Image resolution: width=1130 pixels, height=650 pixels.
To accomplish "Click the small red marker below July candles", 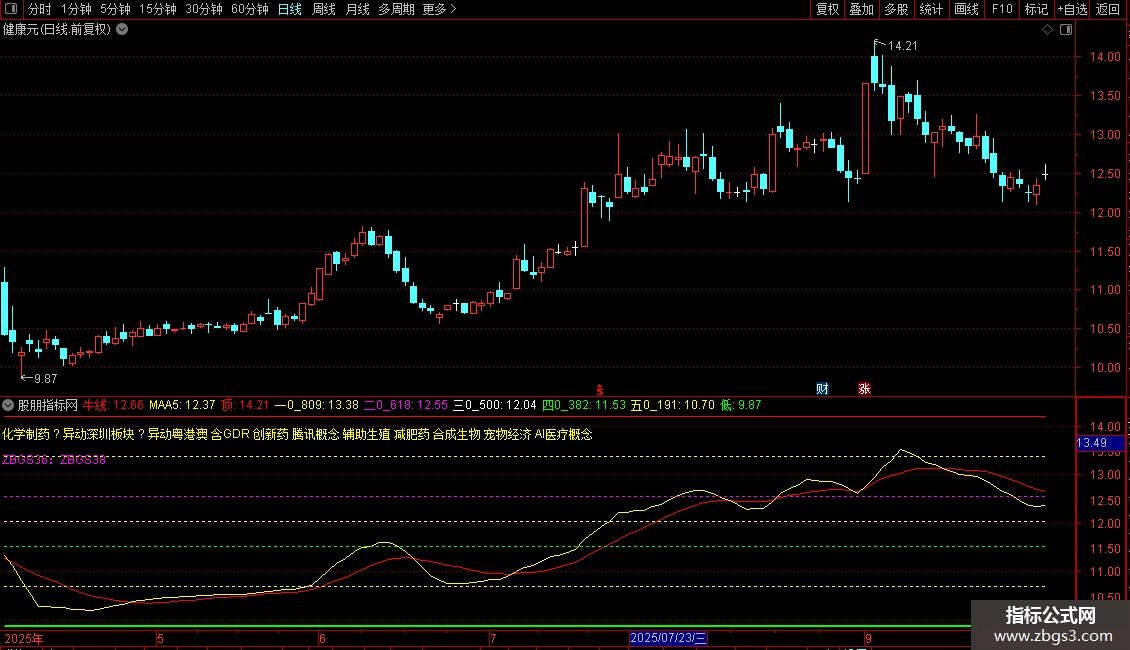I will 600,389.
